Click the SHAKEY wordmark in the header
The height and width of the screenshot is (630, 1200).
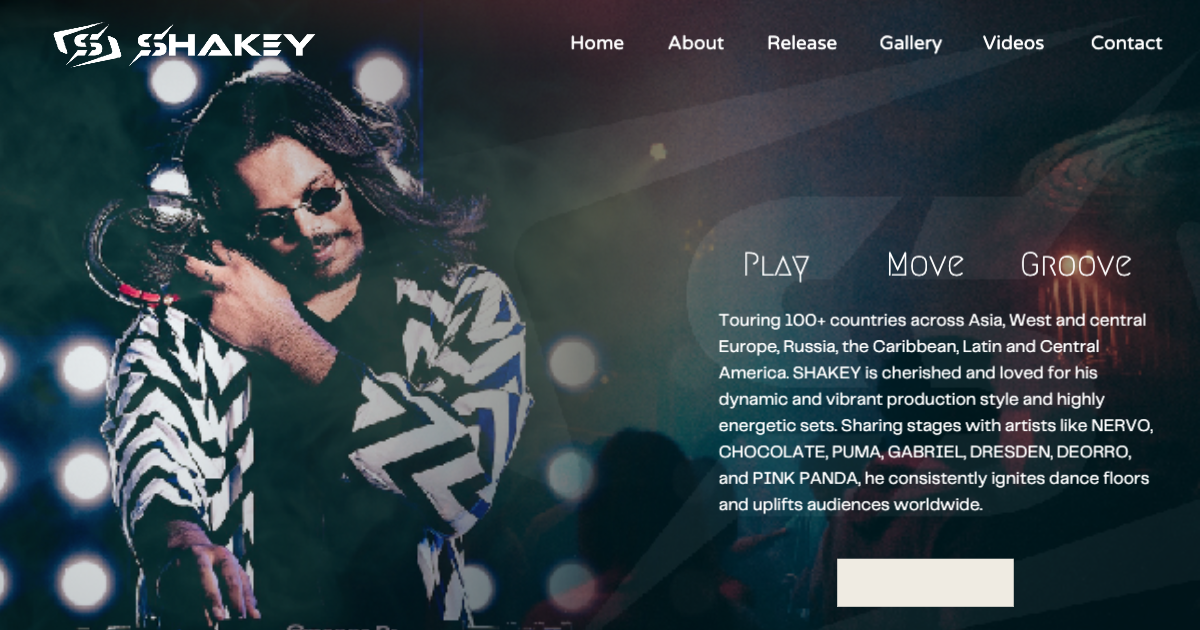[x=223, y=45]
